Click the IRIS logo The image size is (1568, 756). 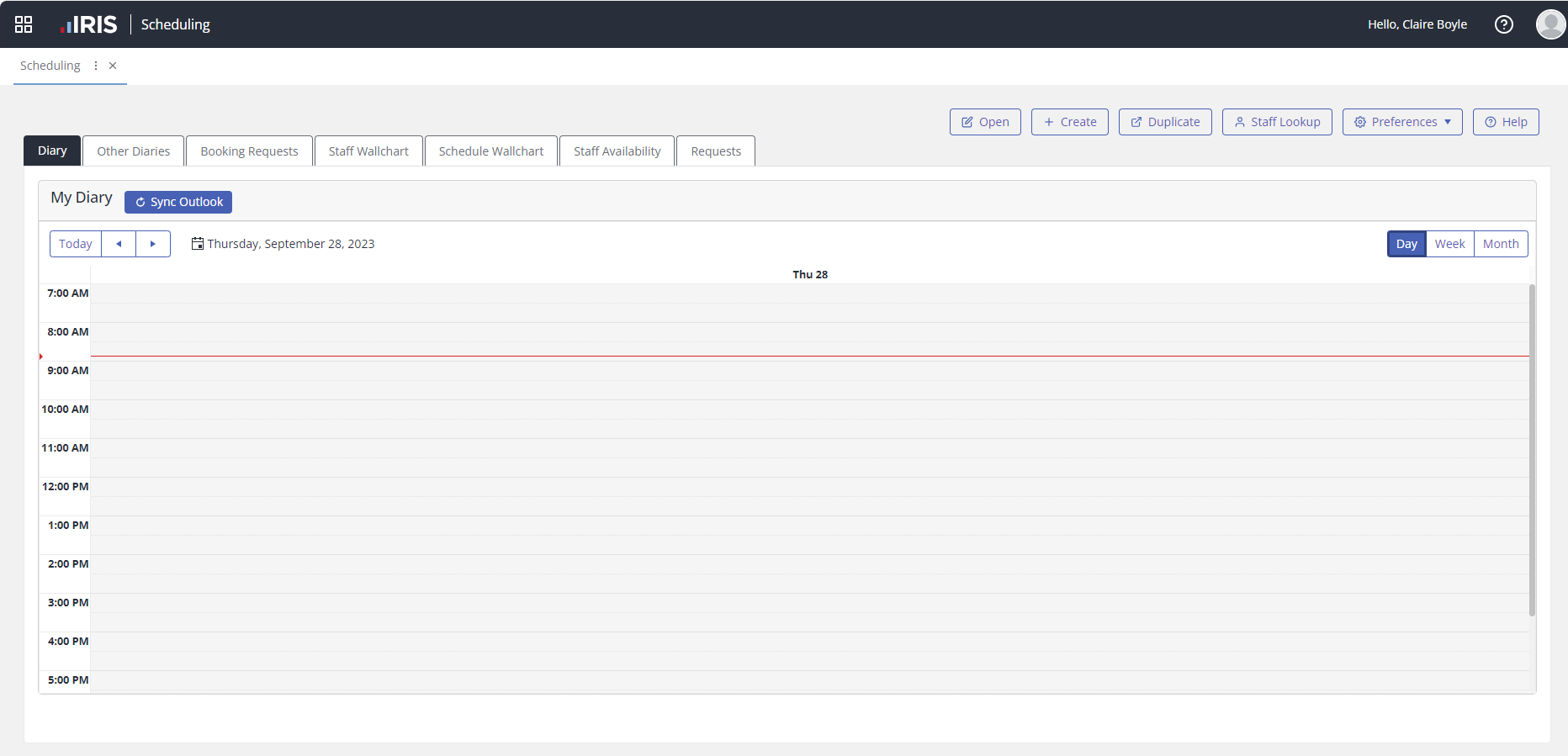(x=89, y=24)
